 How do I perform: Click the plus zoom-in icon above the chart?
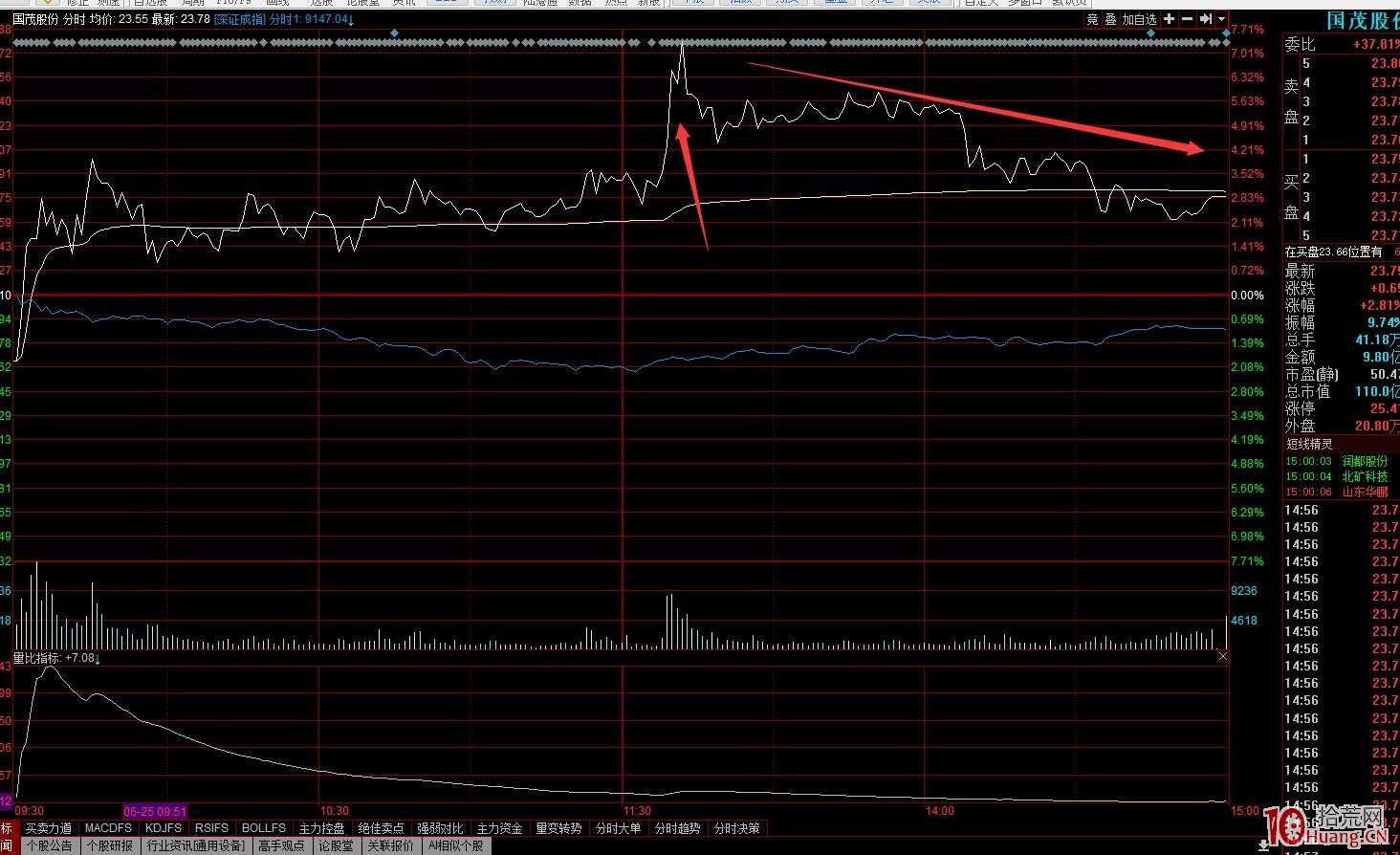1169,19
